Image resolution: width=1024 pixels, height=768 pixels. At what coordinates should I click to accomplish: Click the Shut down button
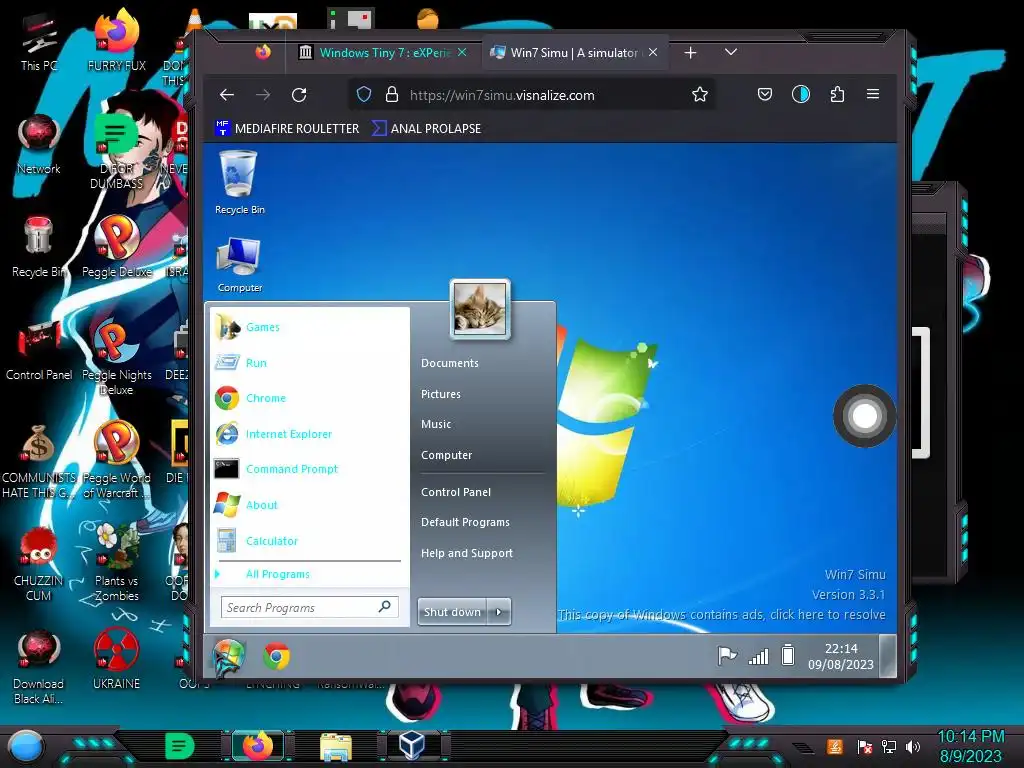452,612
